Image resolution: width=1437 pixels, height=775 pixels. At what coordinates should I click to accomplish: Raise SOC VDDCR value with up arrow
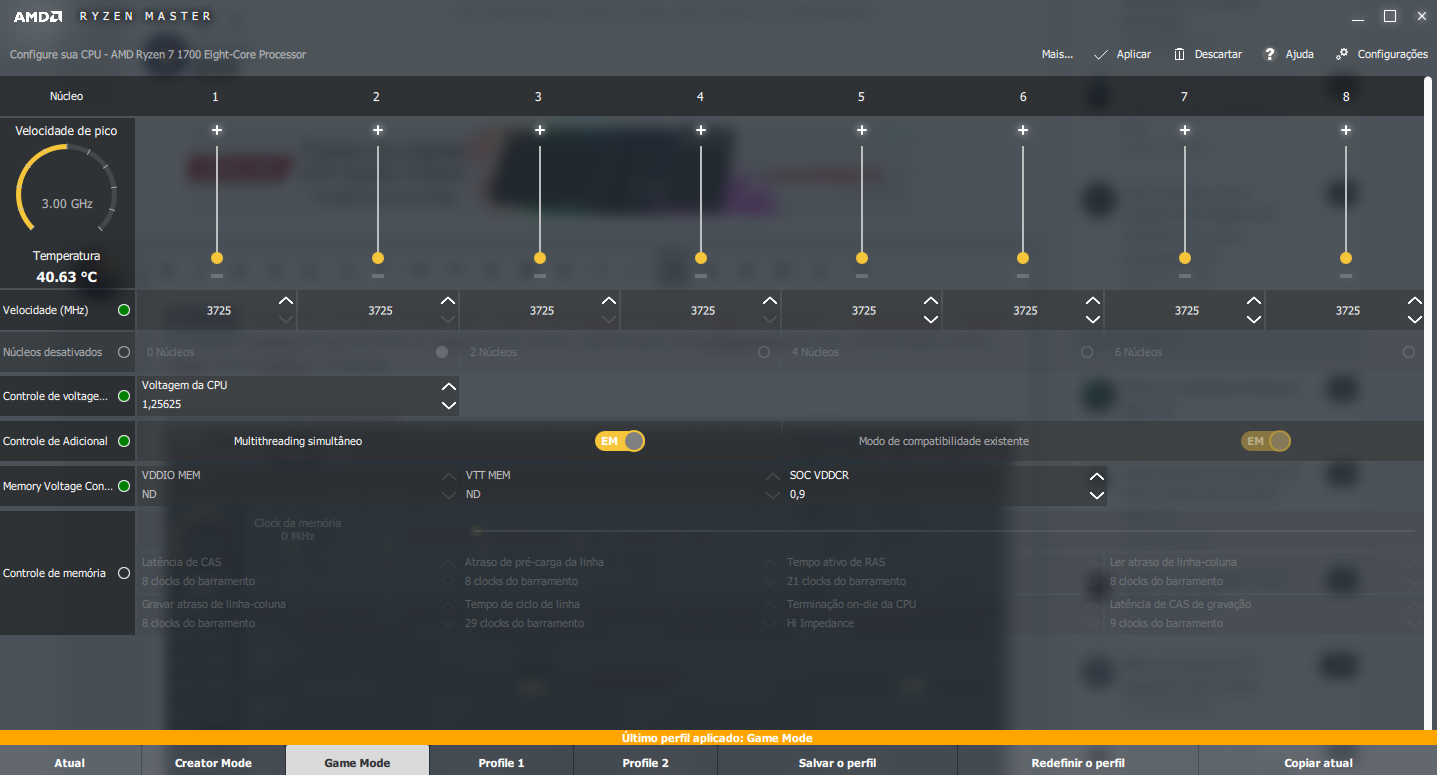[1097, 477]
